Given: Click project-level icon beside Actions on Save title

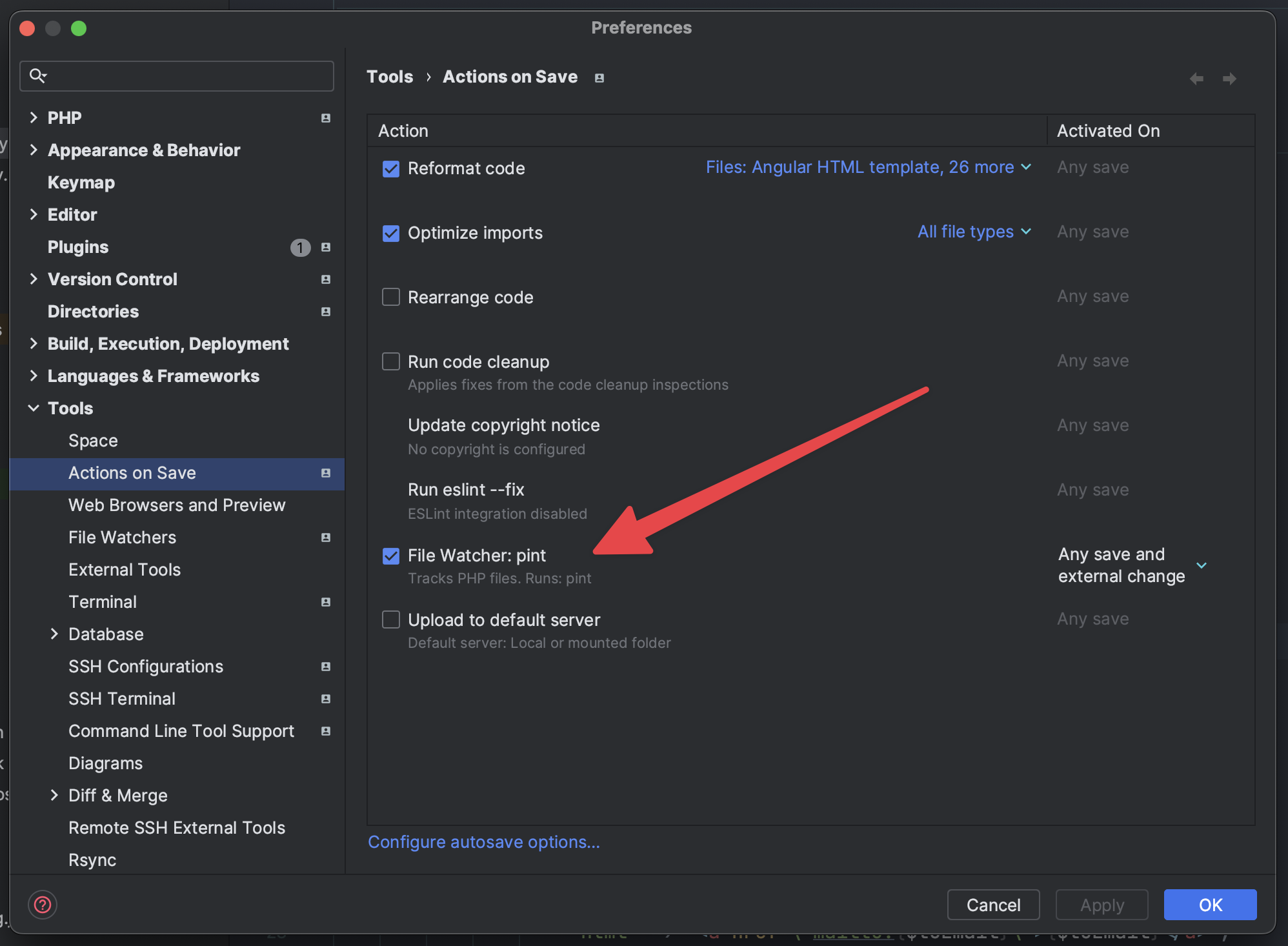Looking at the screenshot, I should point(599,78).
